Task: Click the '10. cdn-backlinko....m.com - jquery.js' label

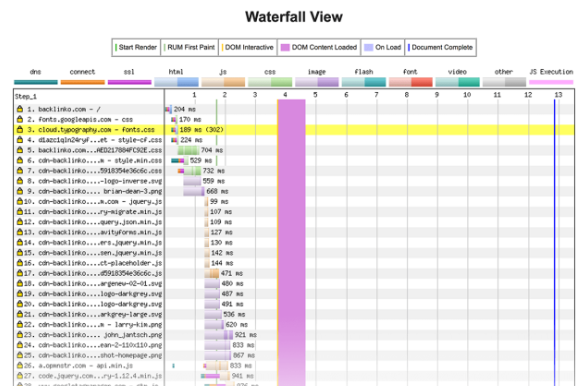Action: (x=93, y=201)
